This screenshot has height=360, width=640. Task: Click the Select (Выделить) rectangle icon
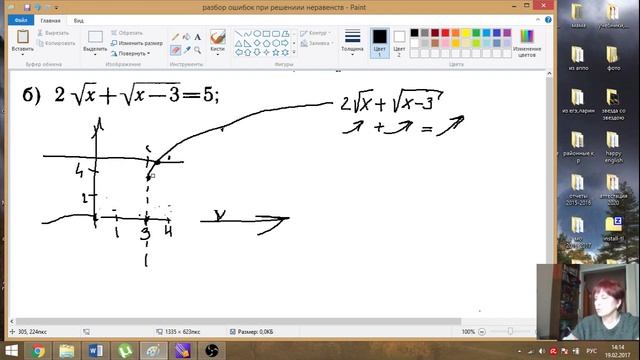pos(95,37)
